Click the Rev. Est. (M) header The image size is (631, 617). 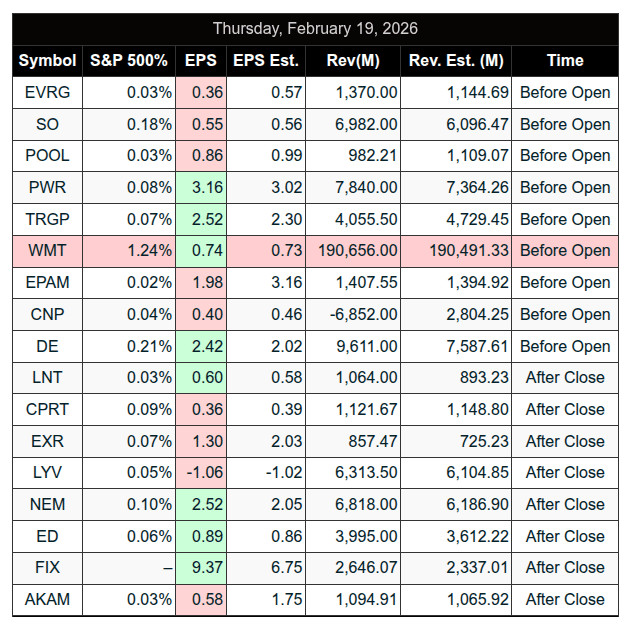pos(456,60)
